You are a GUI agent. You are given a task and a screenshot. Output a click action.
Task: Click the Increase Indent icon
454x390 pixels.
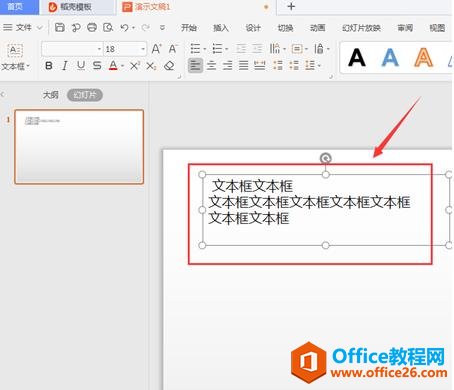point(257,49)
